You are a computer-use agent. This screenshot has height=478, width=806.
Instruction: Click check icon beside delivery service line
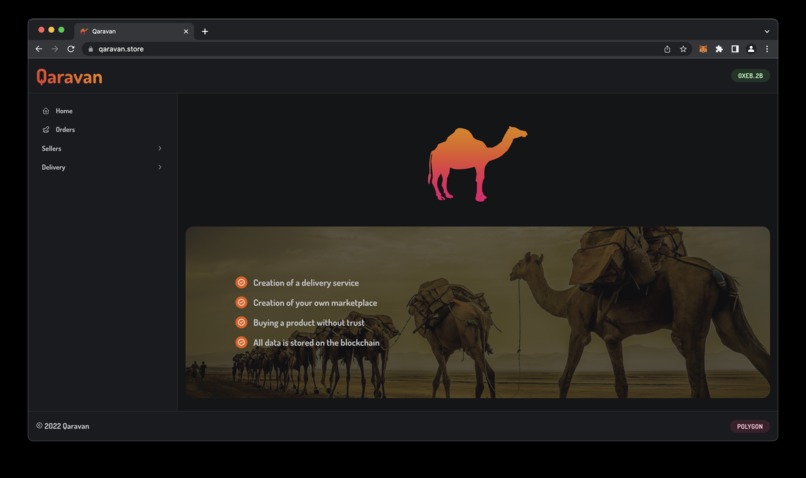[241, 283]
